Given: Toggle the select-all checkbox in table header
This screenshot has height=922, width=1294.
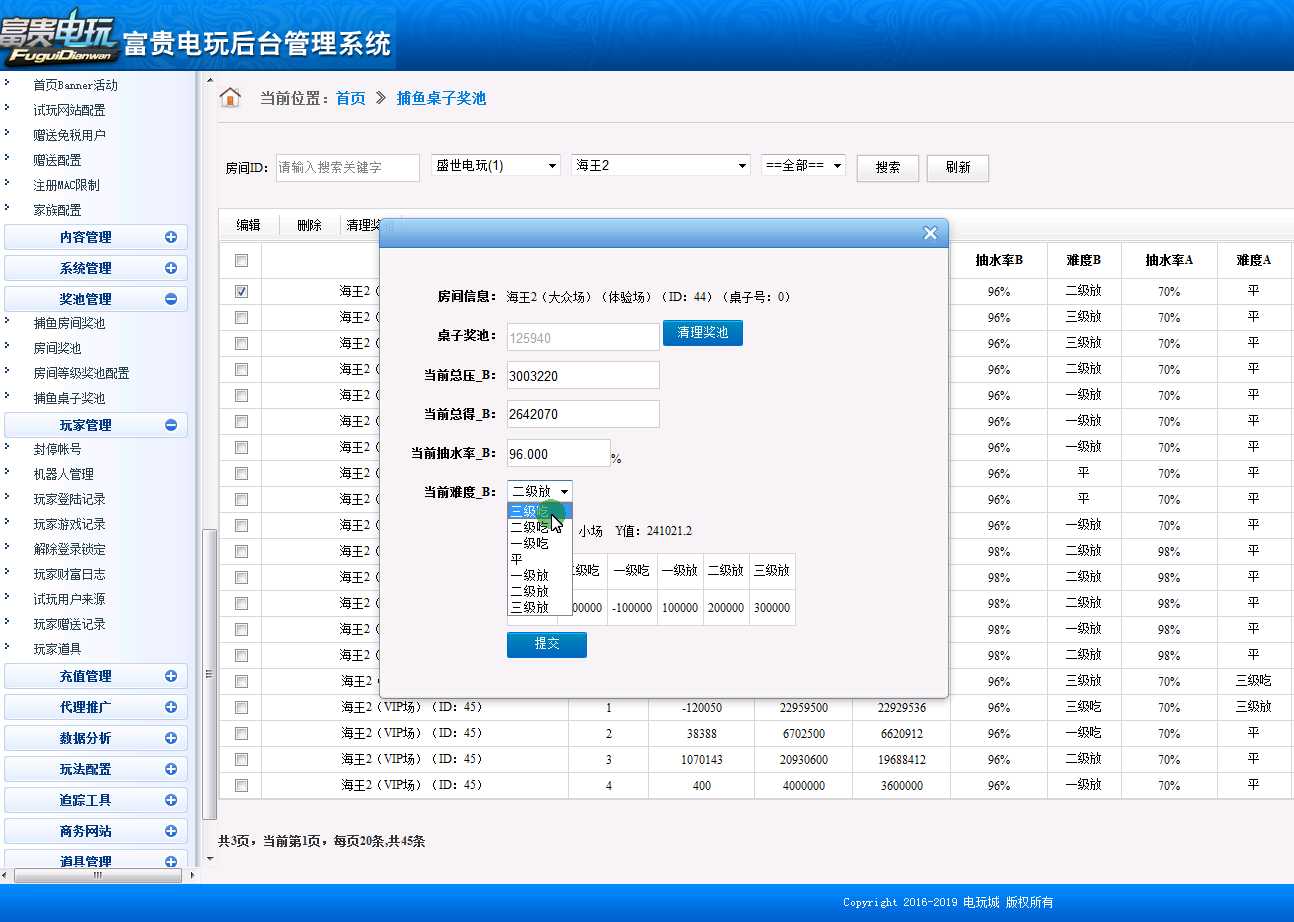Looking at the screenshot, I should point(241,260).
